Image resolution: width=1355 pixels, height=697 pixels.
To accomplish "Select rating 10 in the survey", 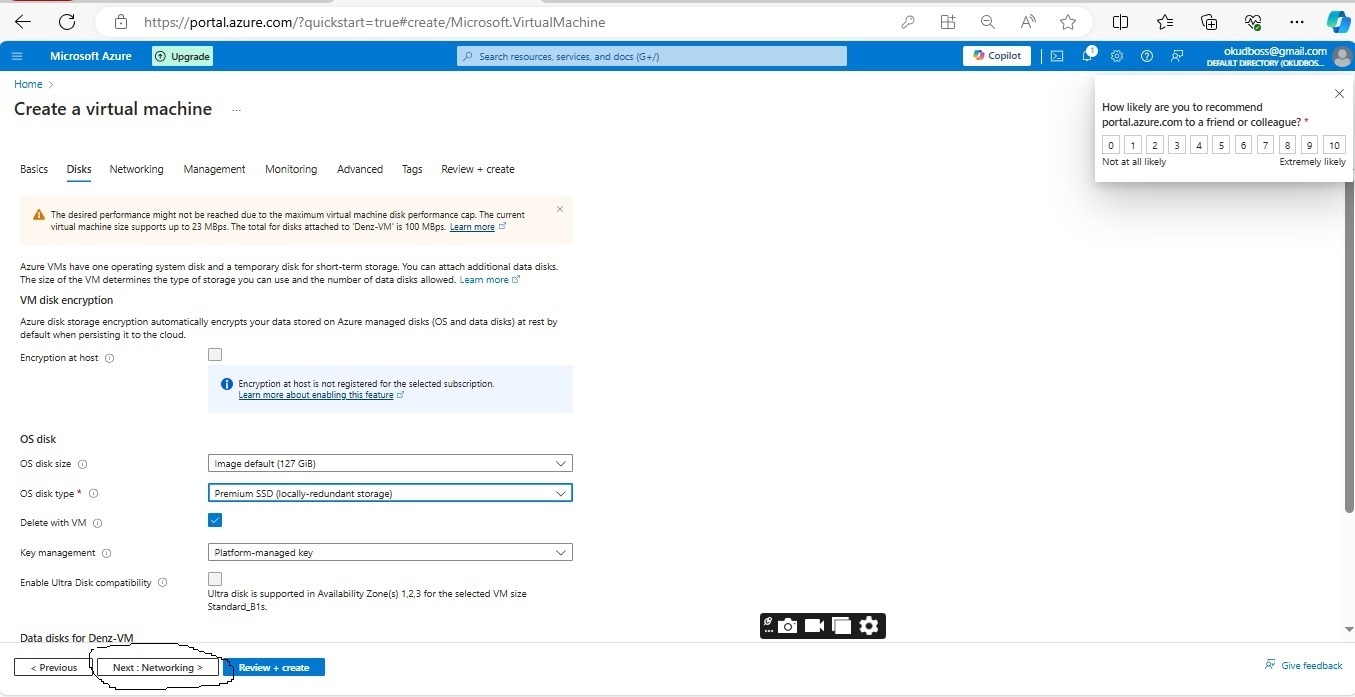I will click(1334, 145).
